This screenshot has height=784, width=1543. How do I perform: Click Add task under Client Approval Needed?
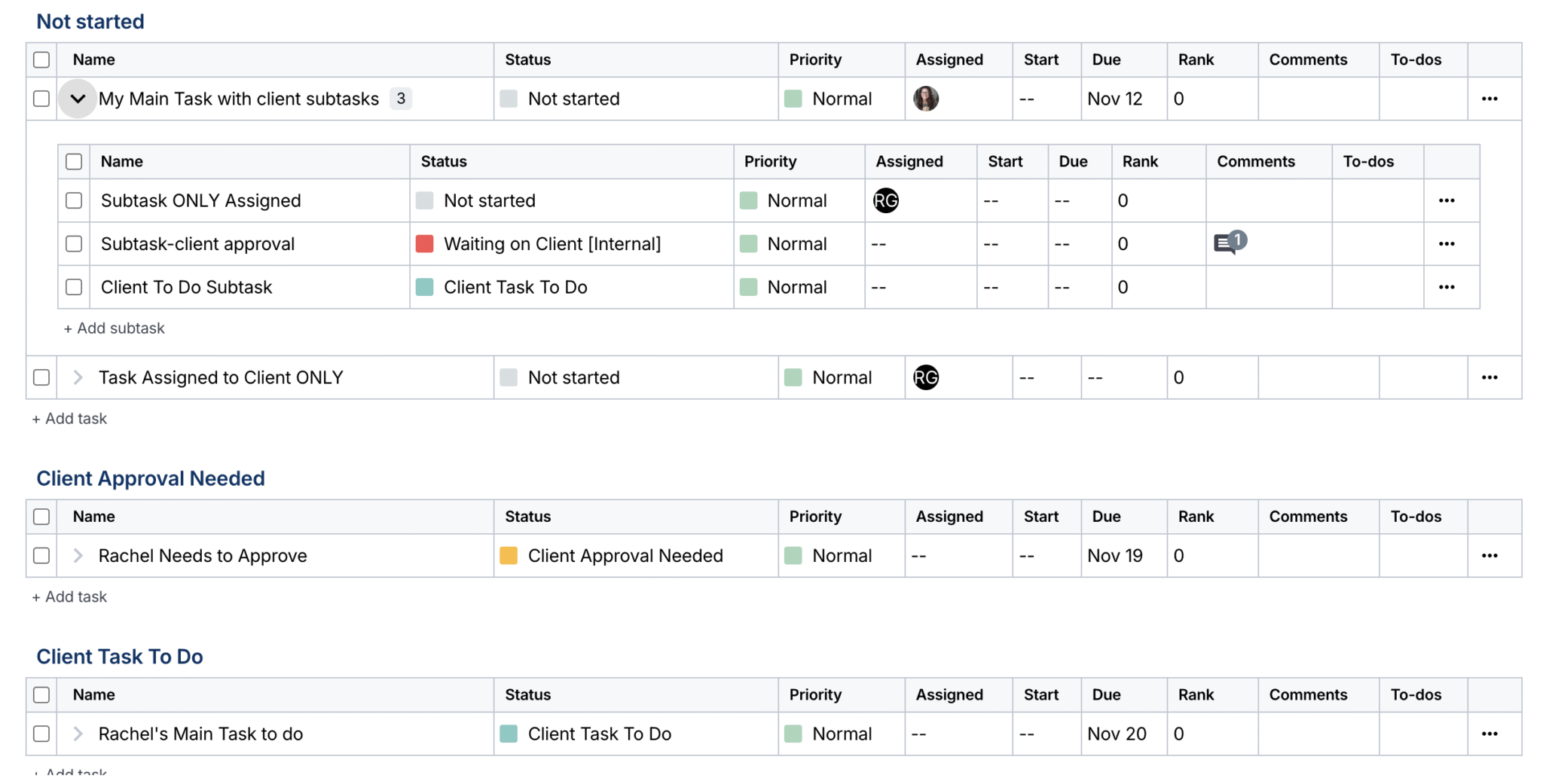click(x=69, y=596)
